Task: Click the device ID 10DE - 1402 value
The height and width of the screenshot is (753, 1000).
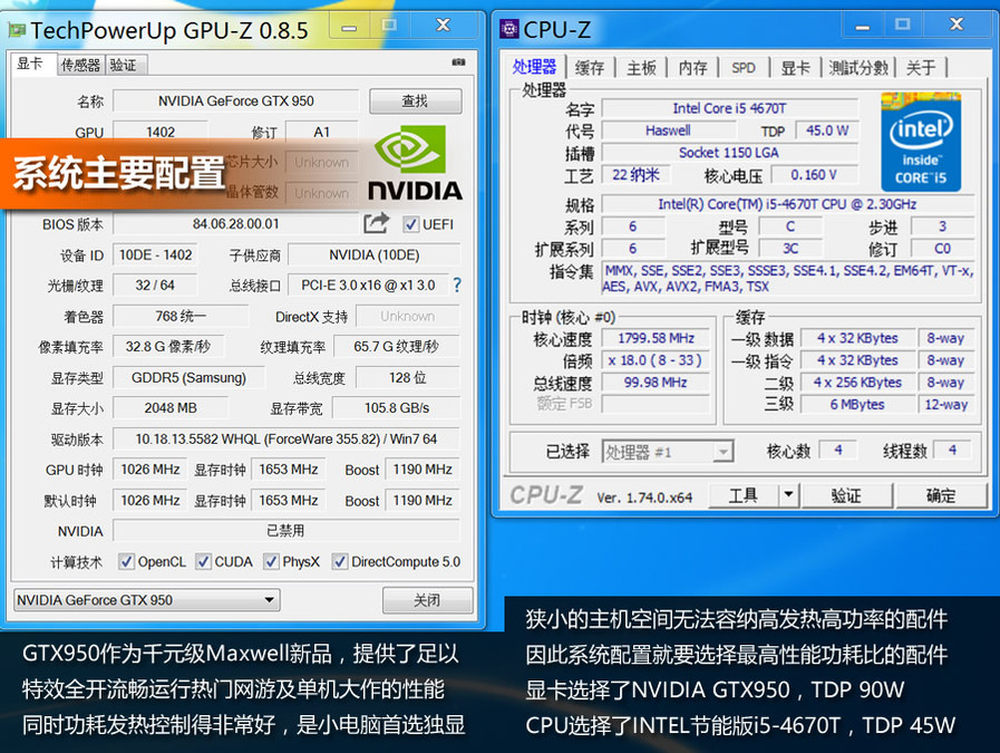Action: tap(156, 255)
